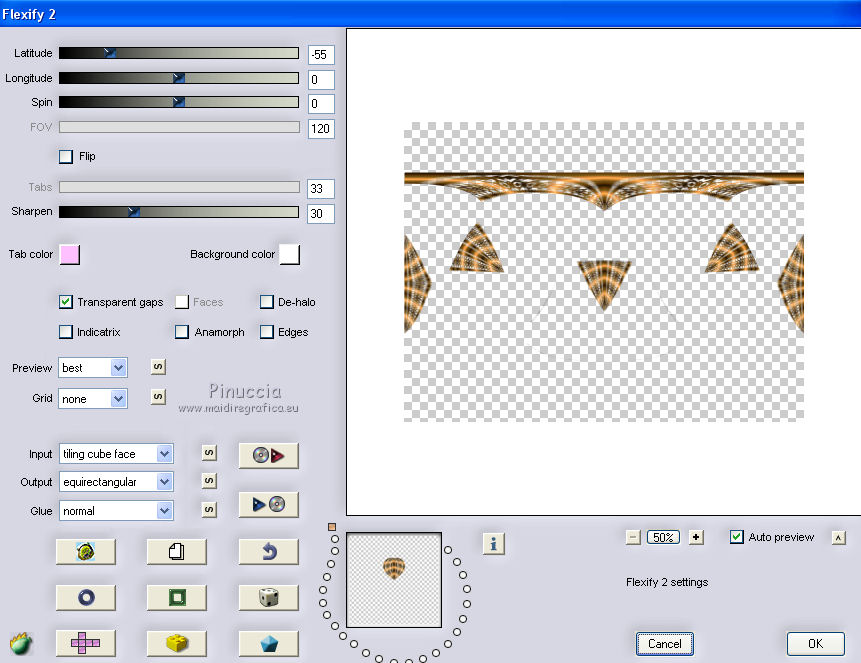Click the S button beside Glue
Screen dimensions: 861x663
pos(209,510)
